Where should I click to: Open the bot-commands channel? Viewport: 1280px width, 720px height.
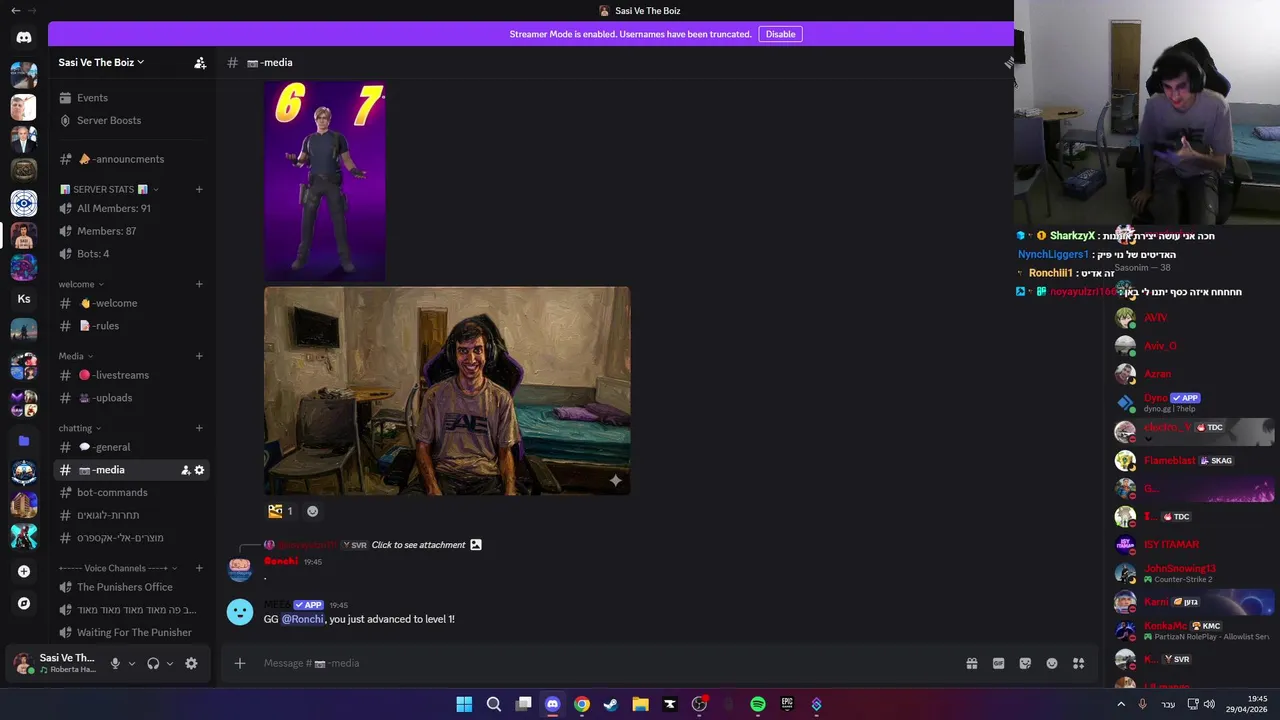tap(130, 492)
